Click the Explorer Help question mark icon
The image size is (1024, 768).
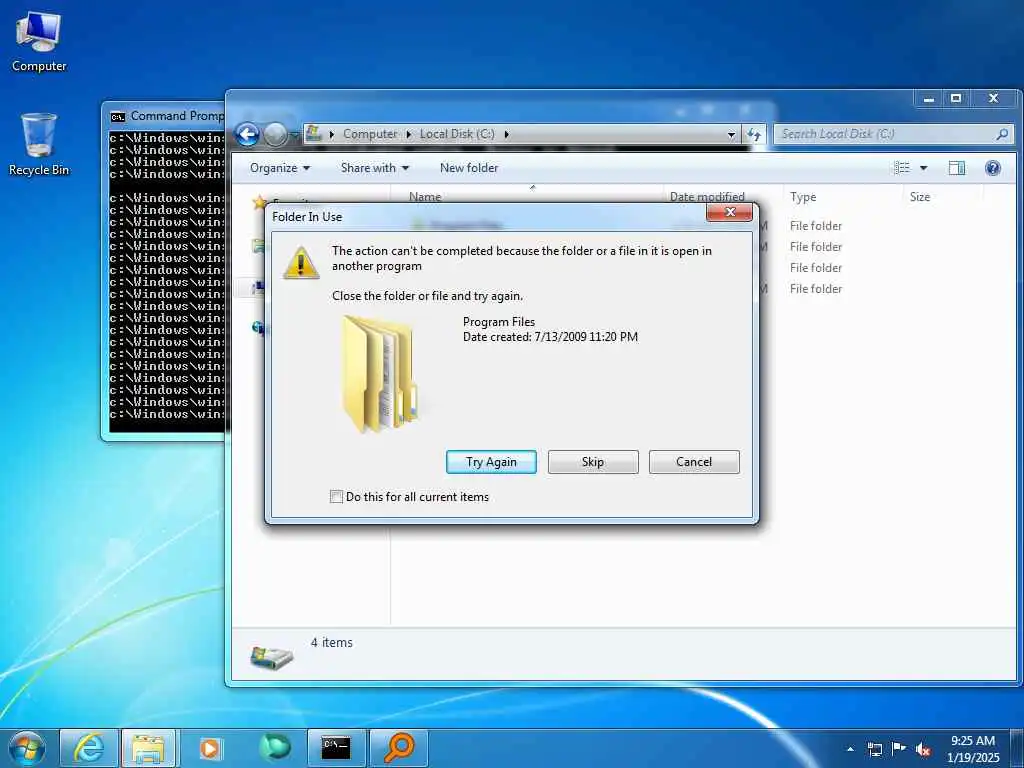tap(993, 168)
